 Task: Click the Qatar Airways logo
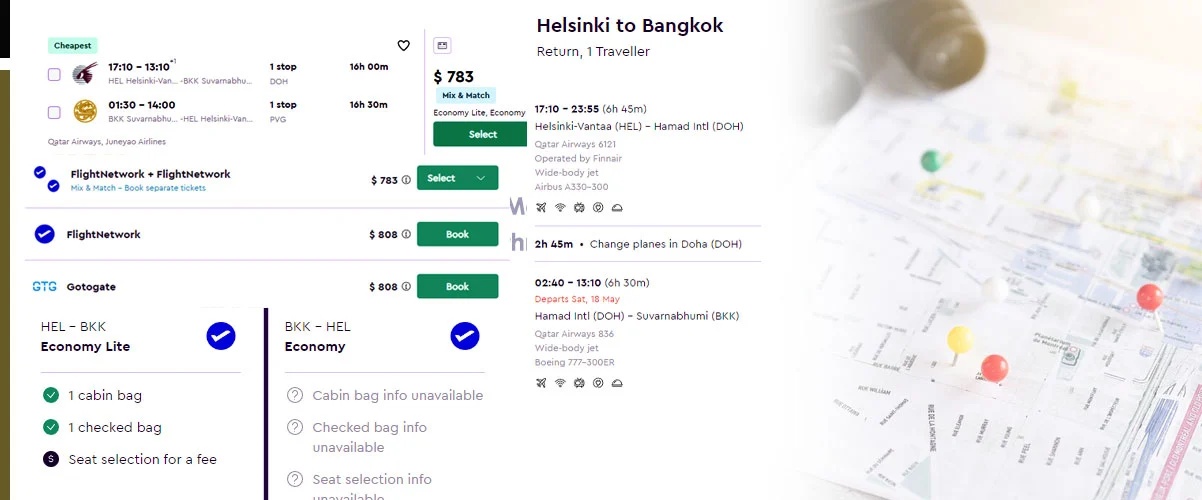pyautogui.click(x=86, y=73)
